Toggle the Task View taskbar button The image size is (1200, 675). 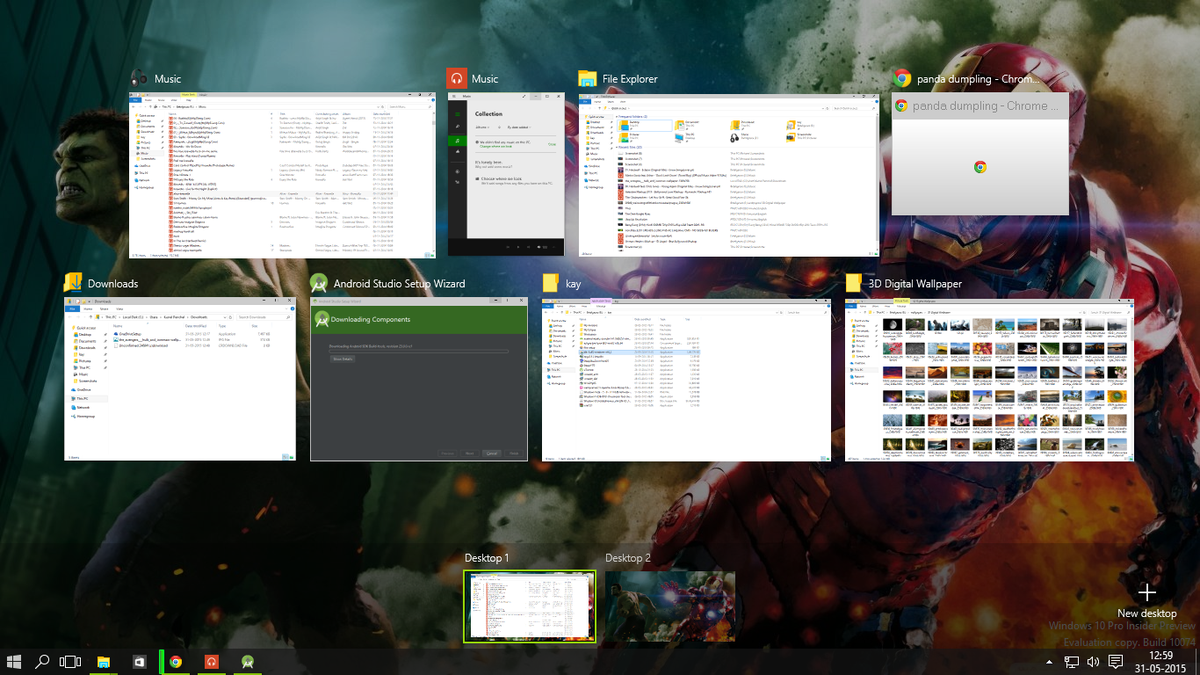click(71, 661)
